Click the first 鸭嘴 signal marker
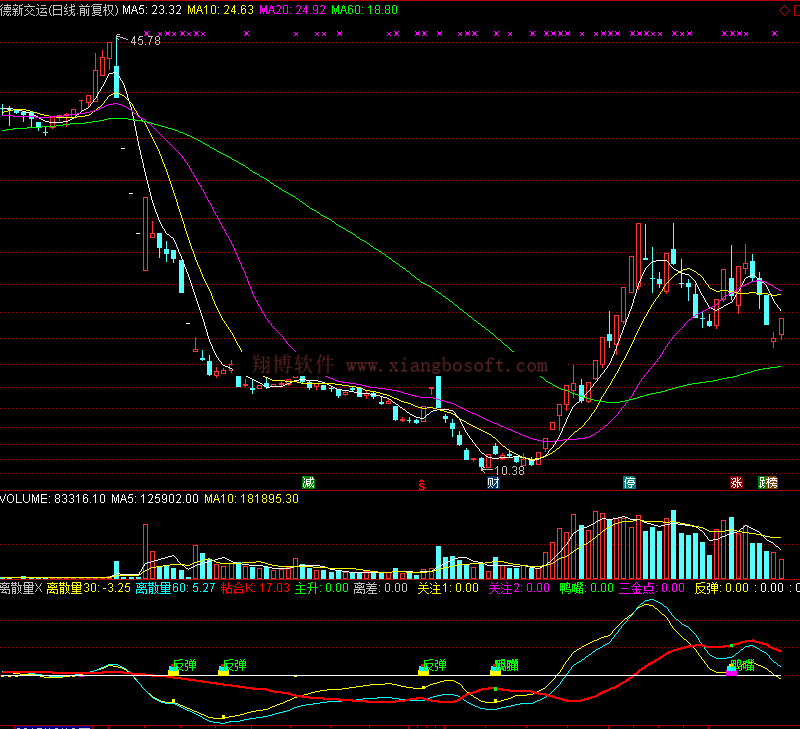 [506, 665]
